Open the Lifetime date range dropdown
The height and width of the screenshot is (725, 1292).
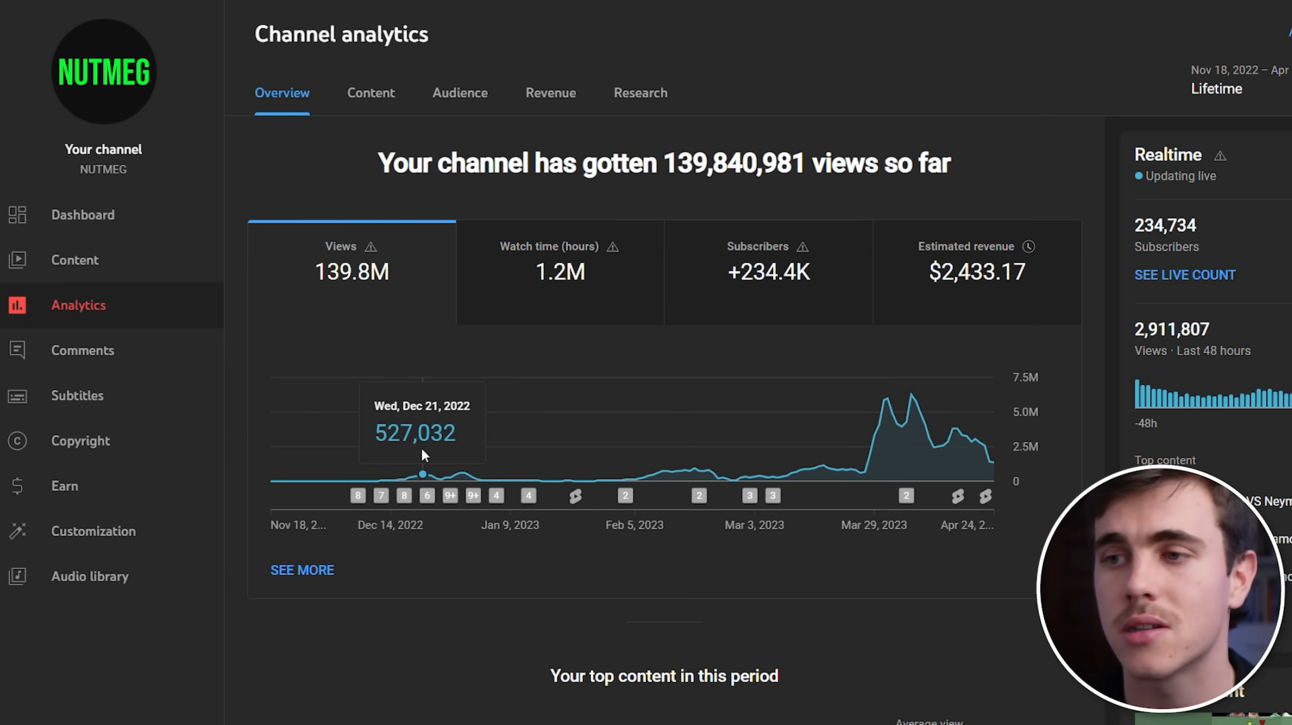1238,80
